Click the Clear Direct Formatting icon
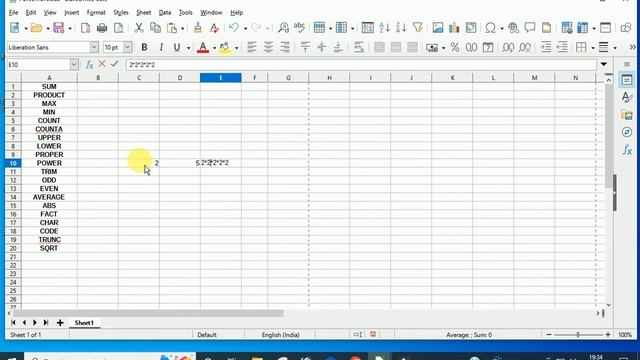This screenshot has width=640, height=360. [214, 28]
